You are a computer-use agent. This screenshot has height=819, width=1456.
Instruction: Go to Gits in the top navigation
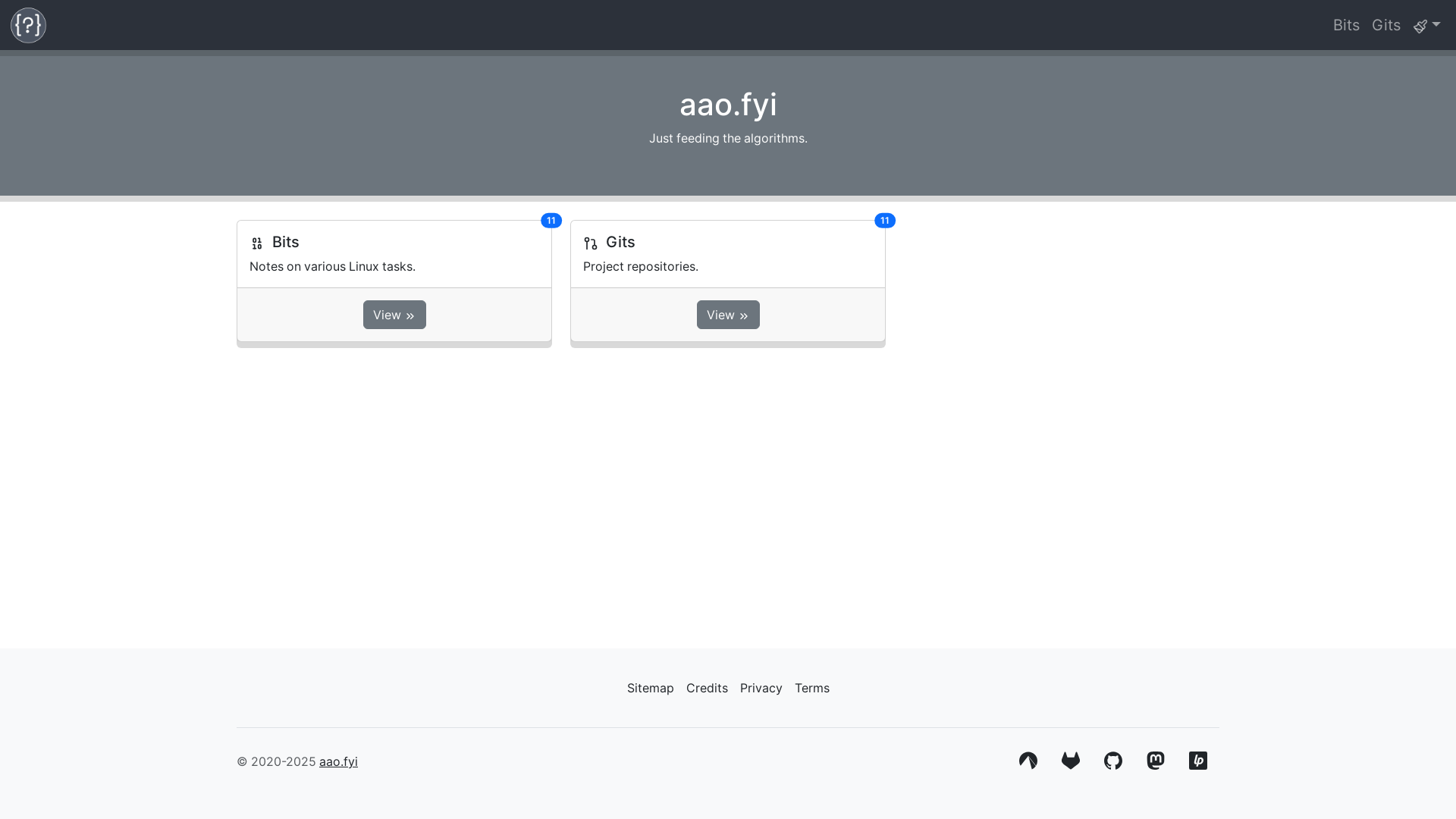1386,25
